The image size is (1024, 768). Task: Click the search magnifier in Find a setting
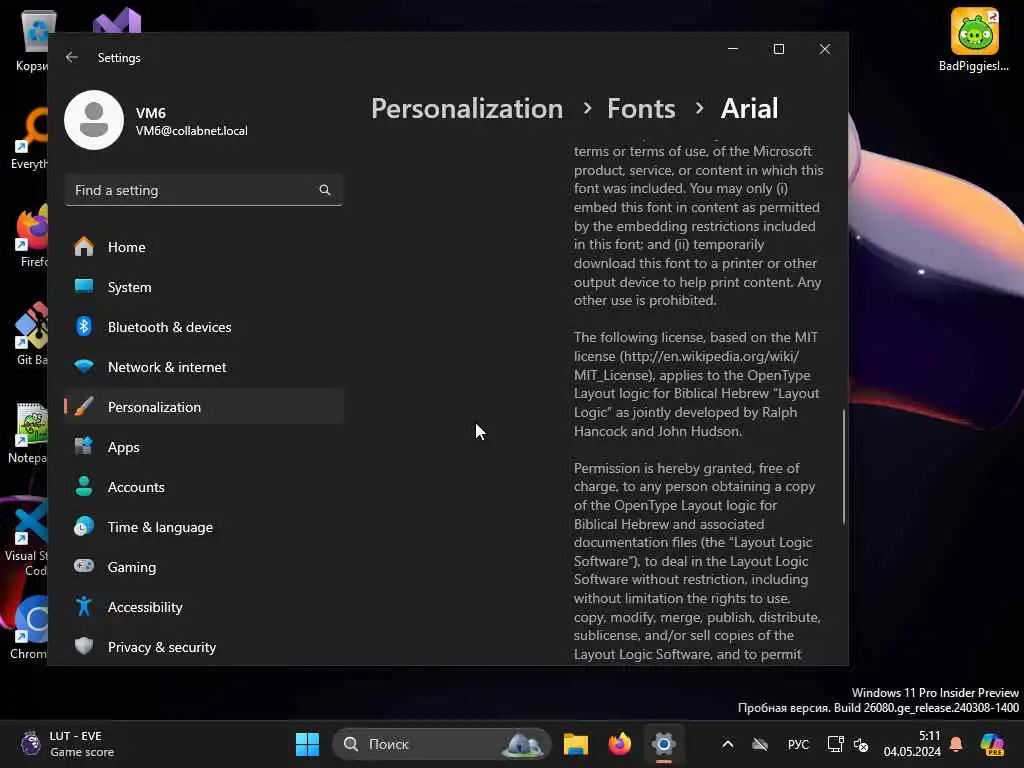(325, 190)
